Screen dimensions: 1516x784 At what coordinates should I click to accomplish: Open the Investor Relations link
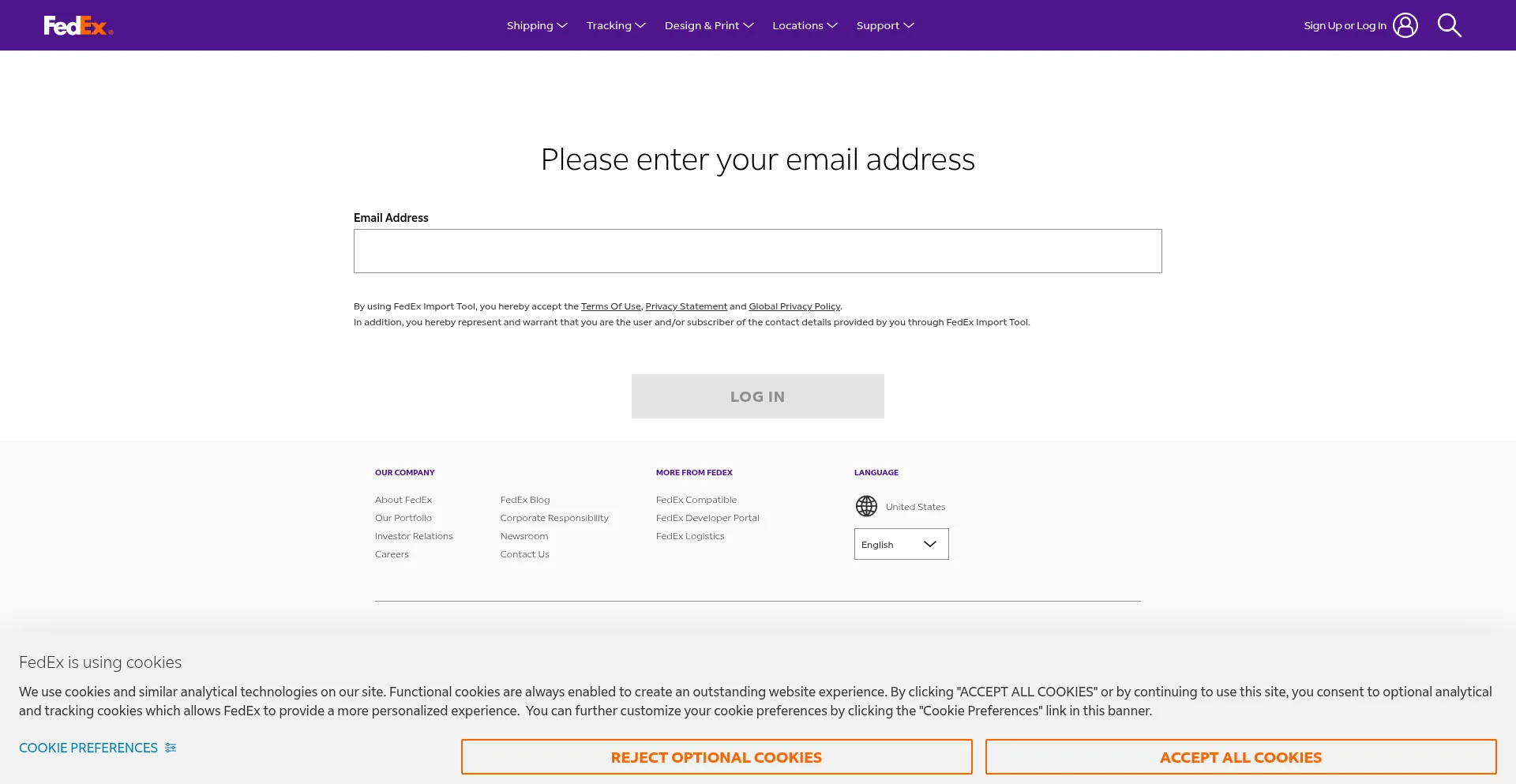414,536
